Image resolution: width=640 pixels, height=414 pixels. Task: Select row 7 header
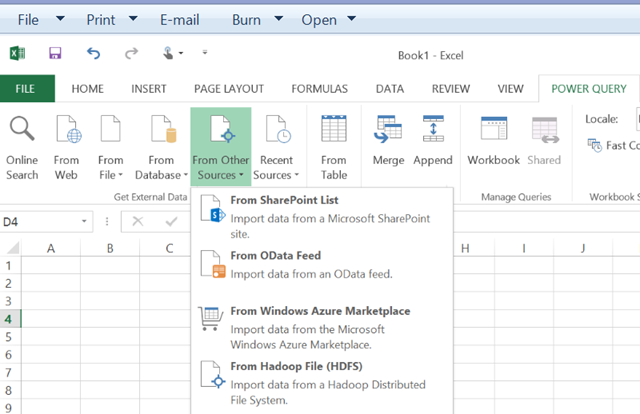coord(10,372)
